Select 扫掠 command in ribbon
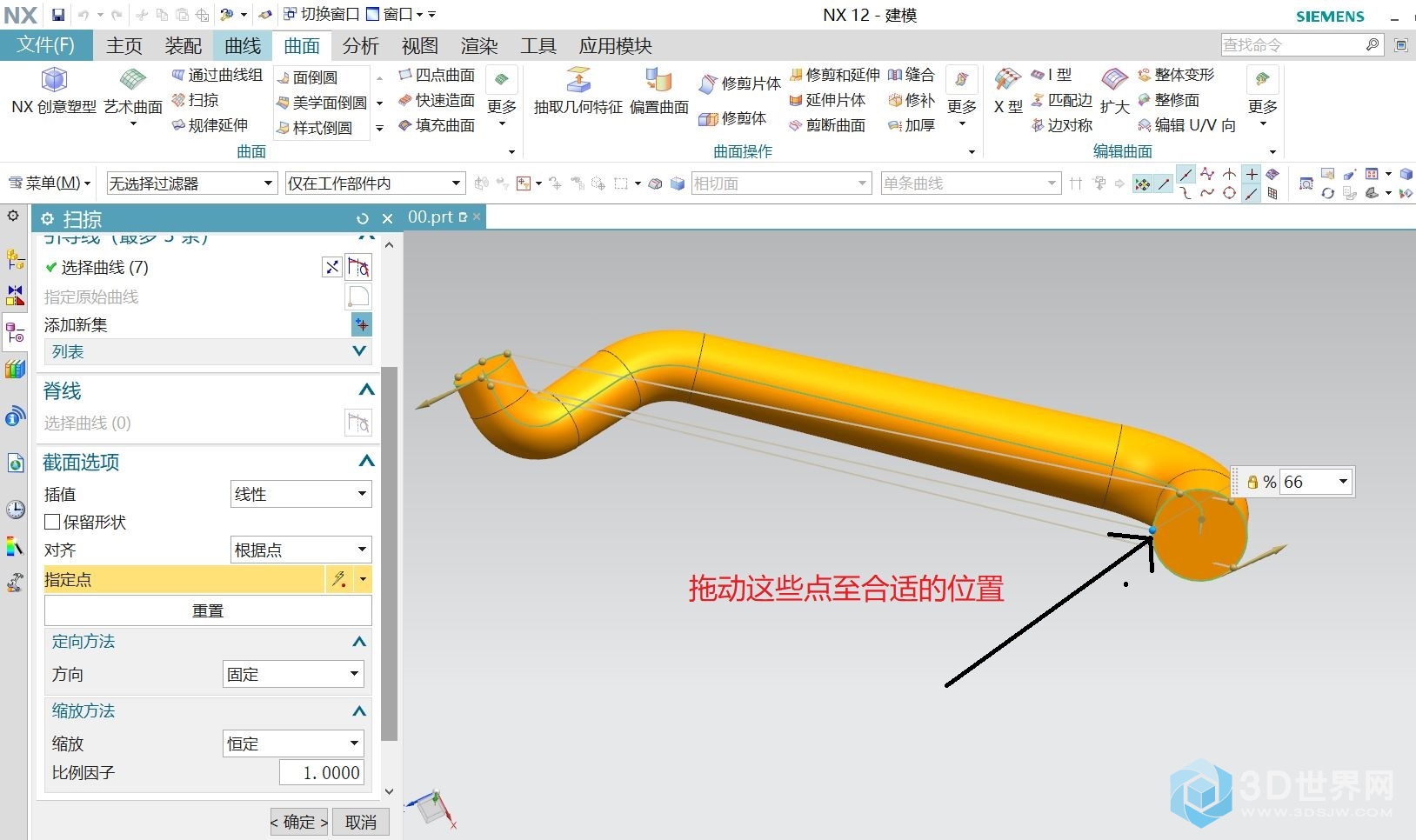The image size is (1416, 840). 196,100
